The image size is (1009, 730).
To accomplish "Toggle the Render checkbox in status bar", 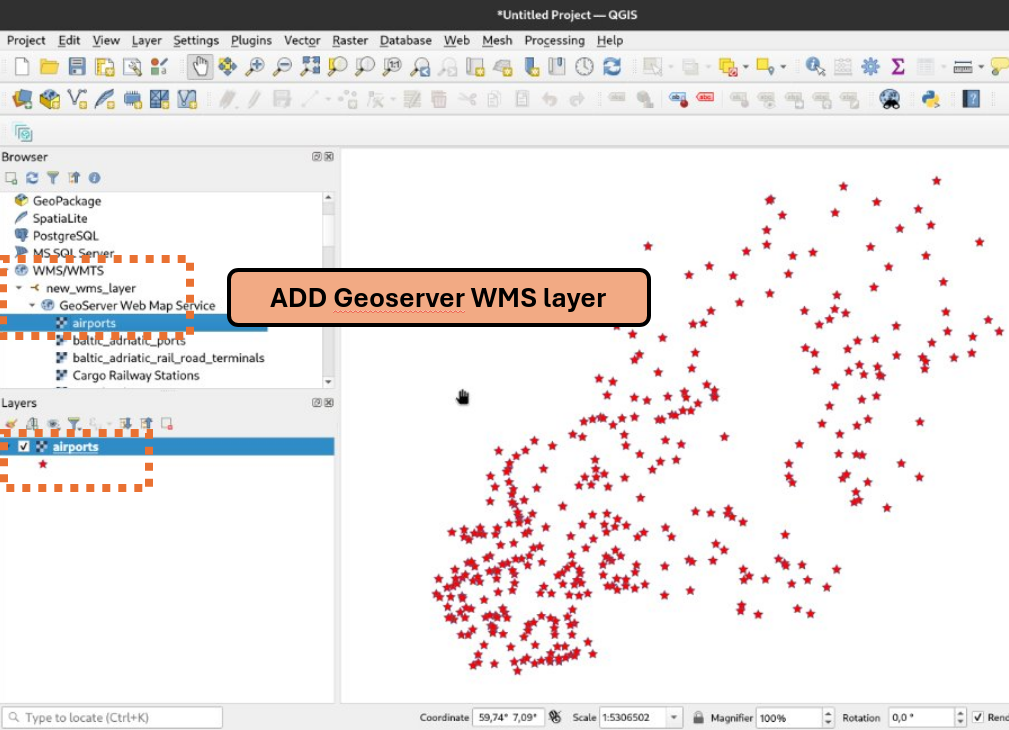I will [978, 717].
